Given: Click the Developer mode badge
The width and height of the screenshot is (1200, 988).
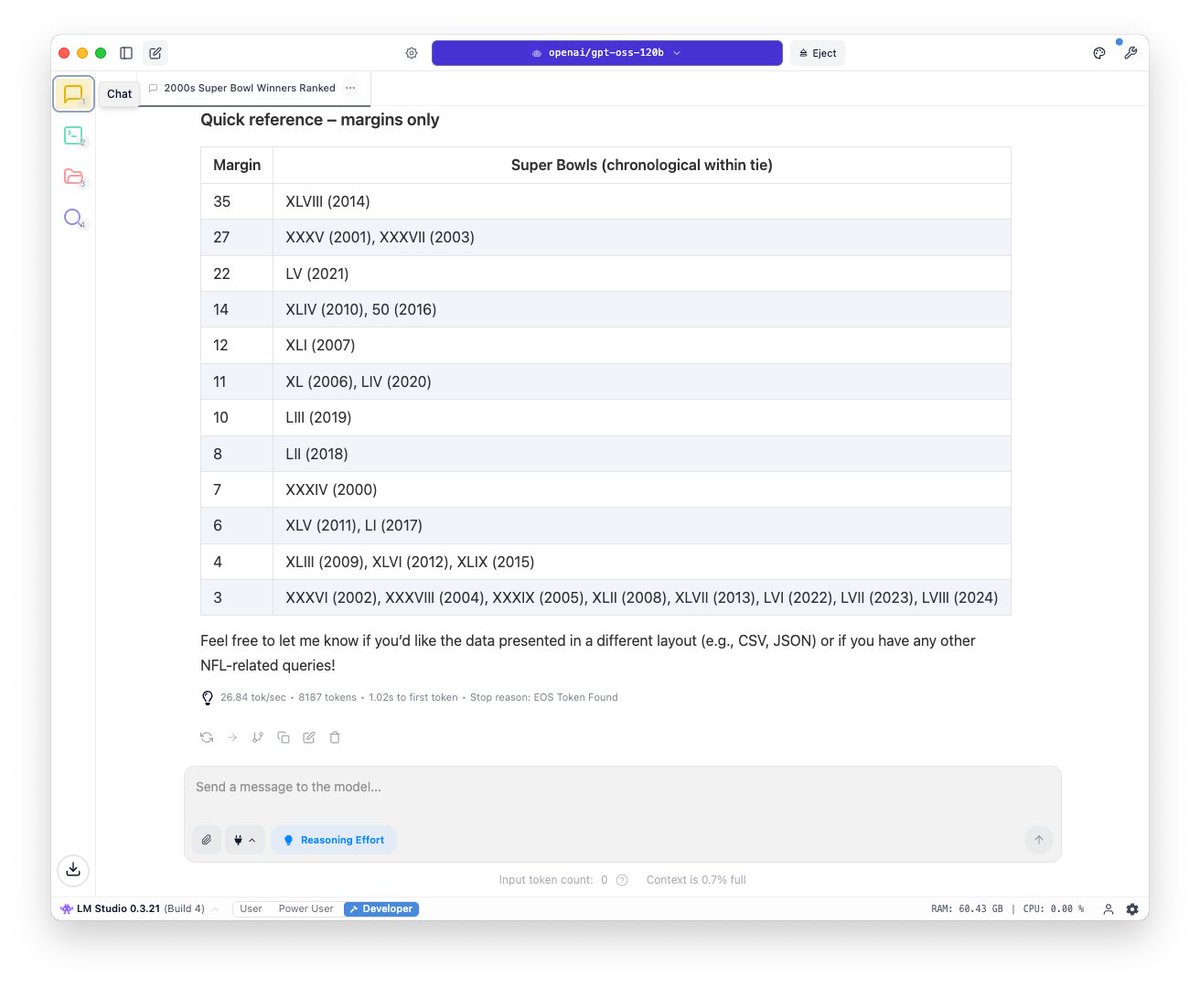Looking at the screenshot, I should tap(381, 909).
